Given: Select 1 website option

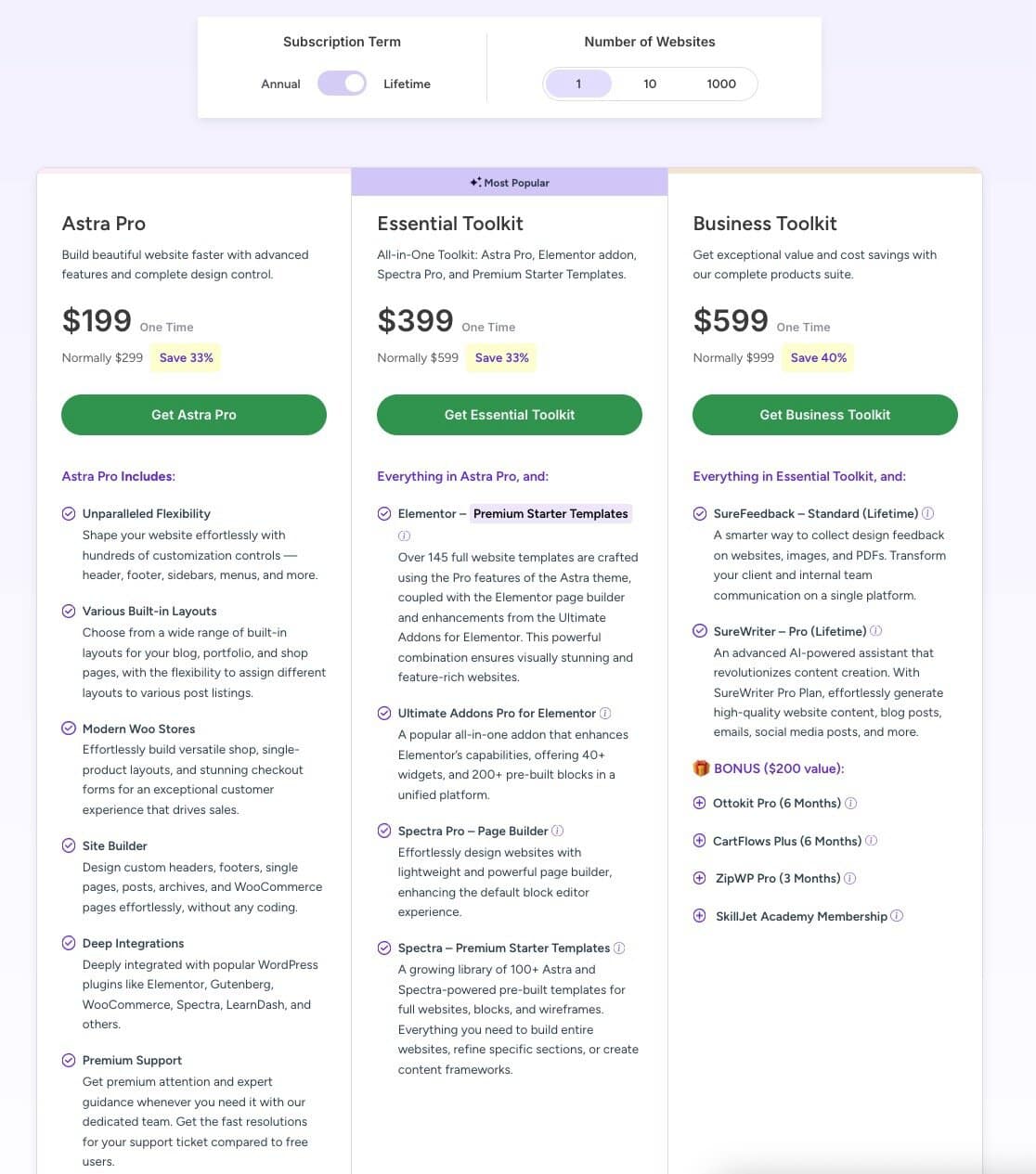Looking at the screenshot, I should (x=578, y=84).
